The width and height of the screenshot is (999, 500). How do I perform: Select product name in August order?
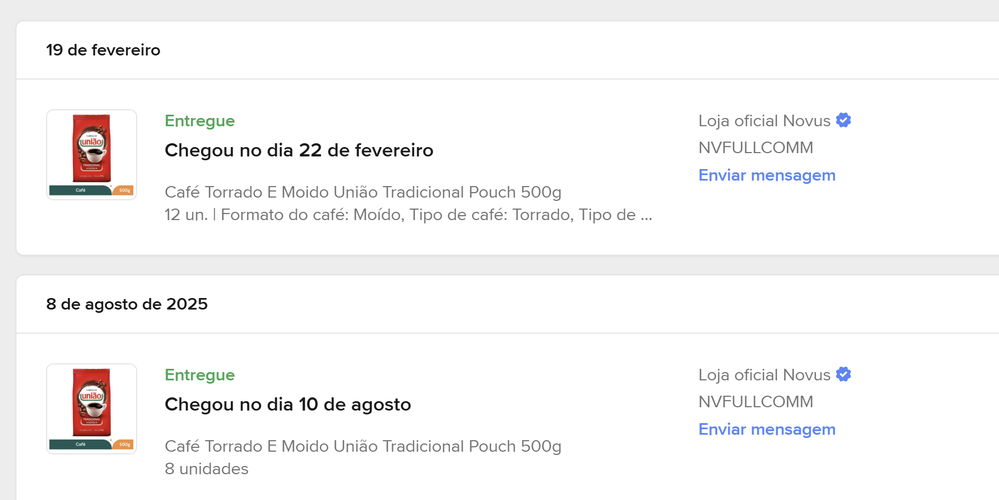(363, 446)
